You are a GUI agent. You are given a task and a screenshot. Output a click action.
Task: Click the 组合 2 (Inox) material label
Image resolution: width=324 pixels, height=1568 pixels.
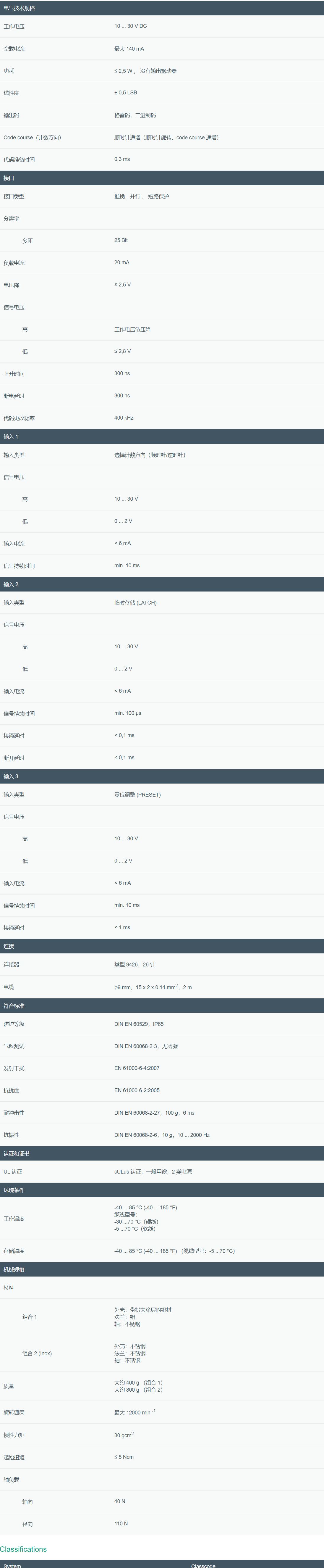37,1353
